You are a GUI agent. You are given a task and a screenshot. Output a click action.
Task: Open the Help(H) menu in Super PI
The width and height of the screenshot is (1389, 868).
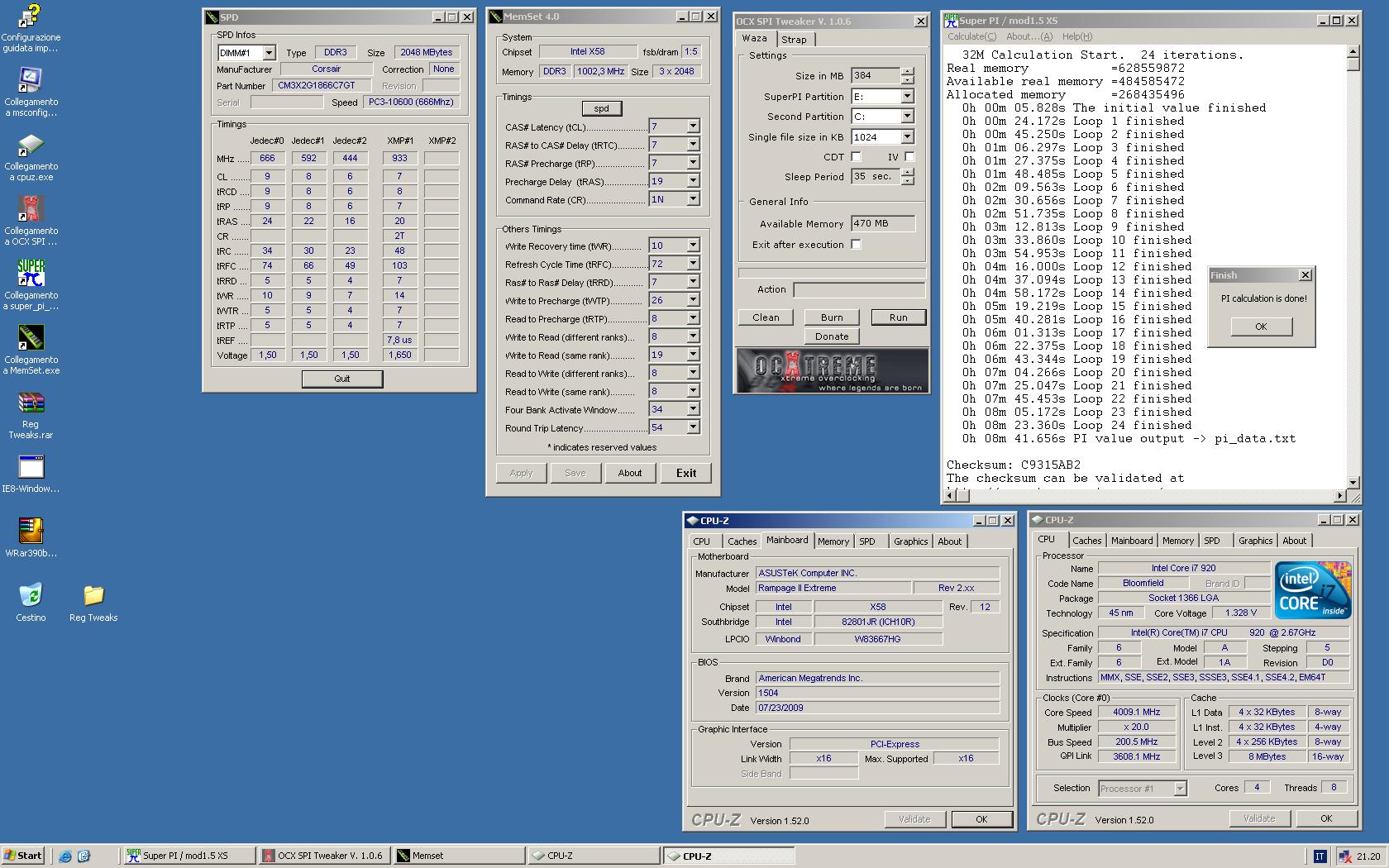1077,36
